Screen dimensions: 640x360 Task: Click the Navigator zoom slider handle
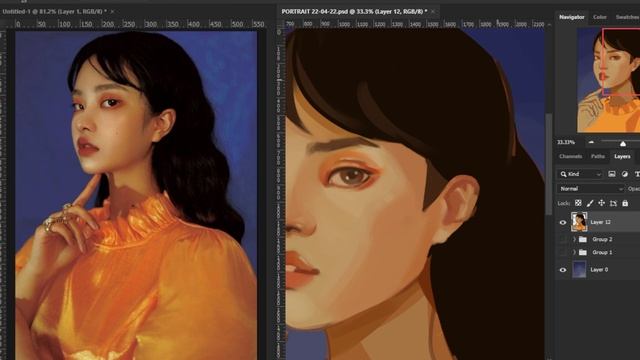[x=623, y=143]
